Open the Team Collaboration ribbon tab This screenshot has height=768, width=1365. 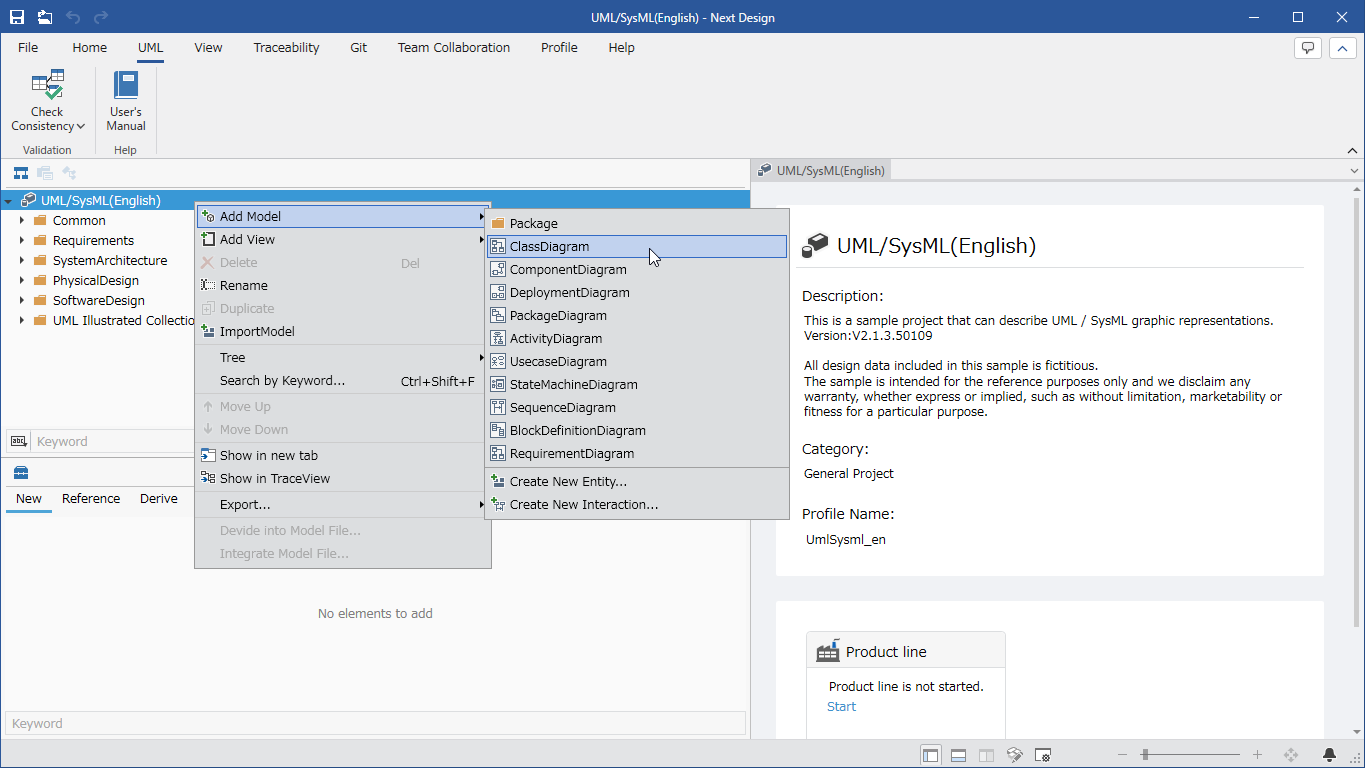point(454,47)
